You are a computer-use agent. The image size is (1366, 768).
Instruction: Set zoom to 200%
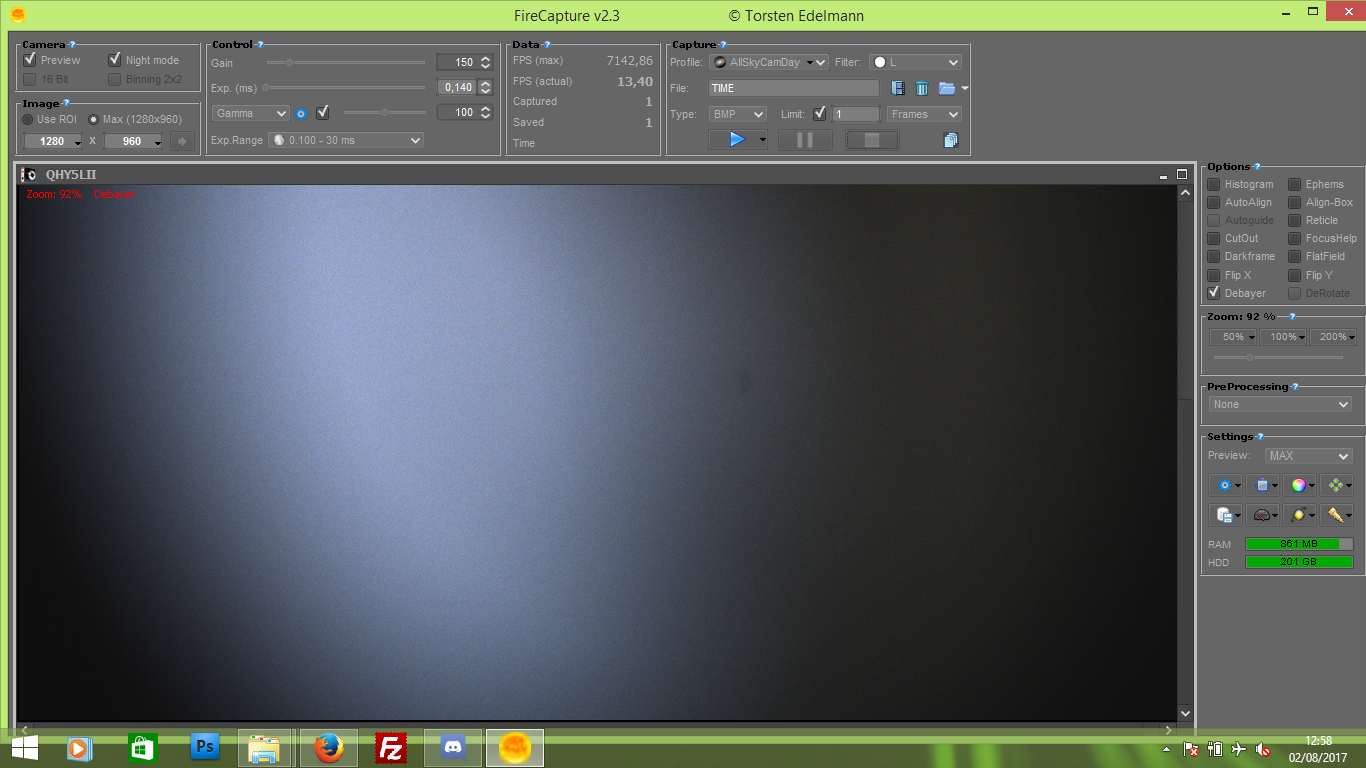click(1333, 337)
